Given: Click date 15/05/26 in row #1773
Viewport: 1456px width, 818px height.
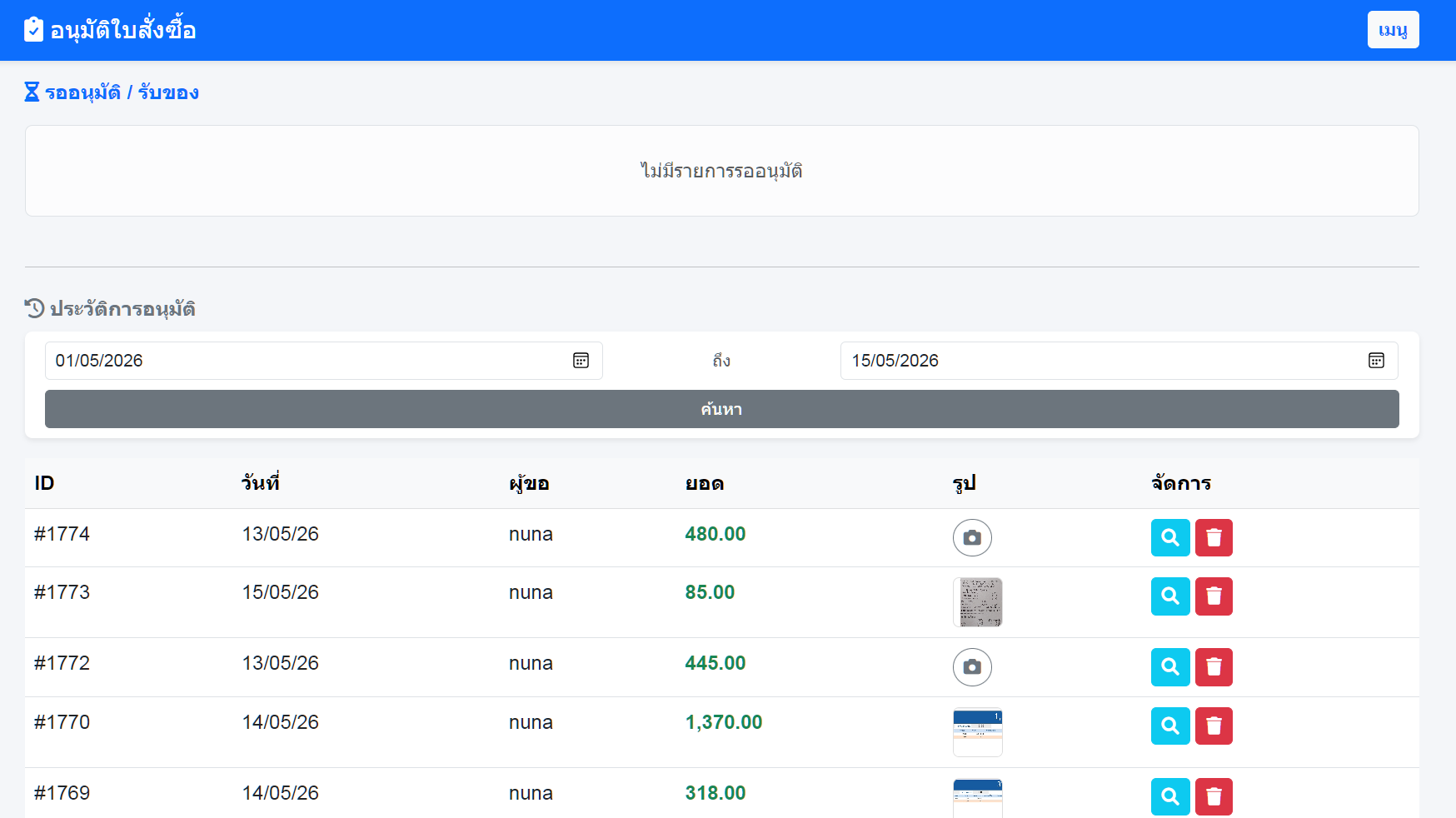Looking at the screenshot, I should tap(281, 592).
